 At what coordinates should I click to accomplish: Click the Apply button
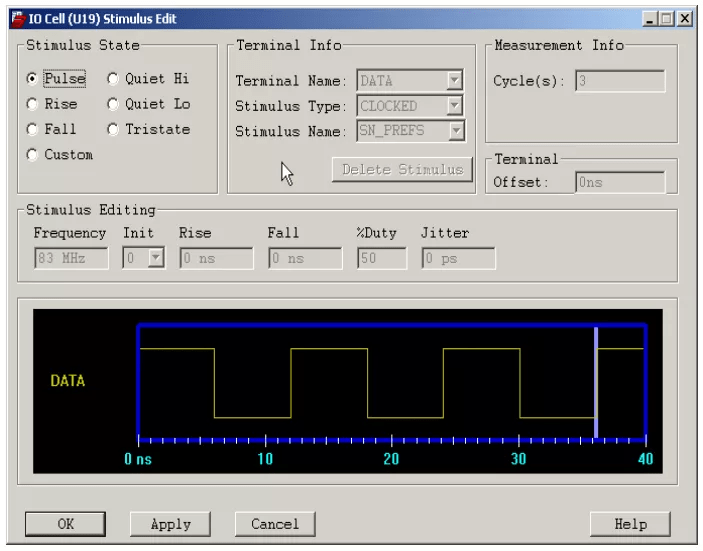tap(170, 524)
